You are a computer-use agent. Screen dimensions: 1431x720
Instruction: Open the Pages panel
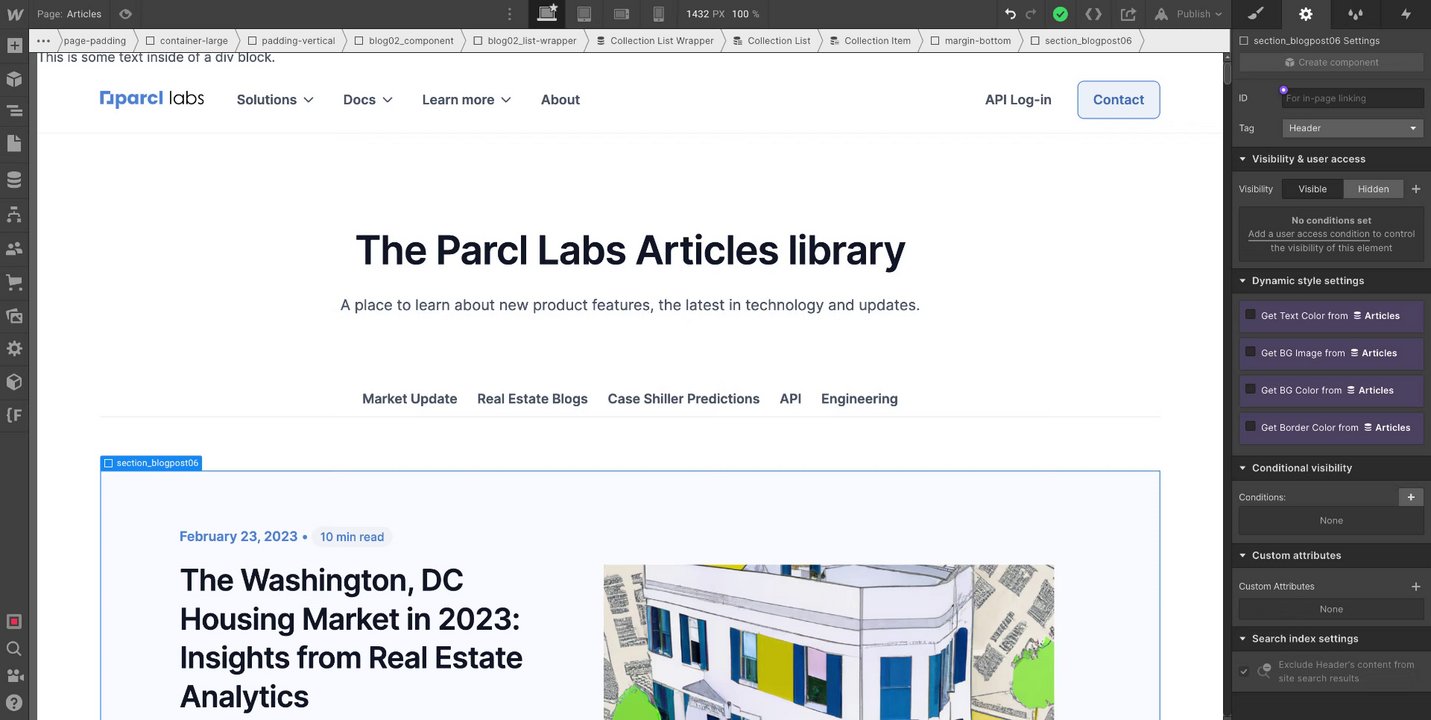click(14, 144)
